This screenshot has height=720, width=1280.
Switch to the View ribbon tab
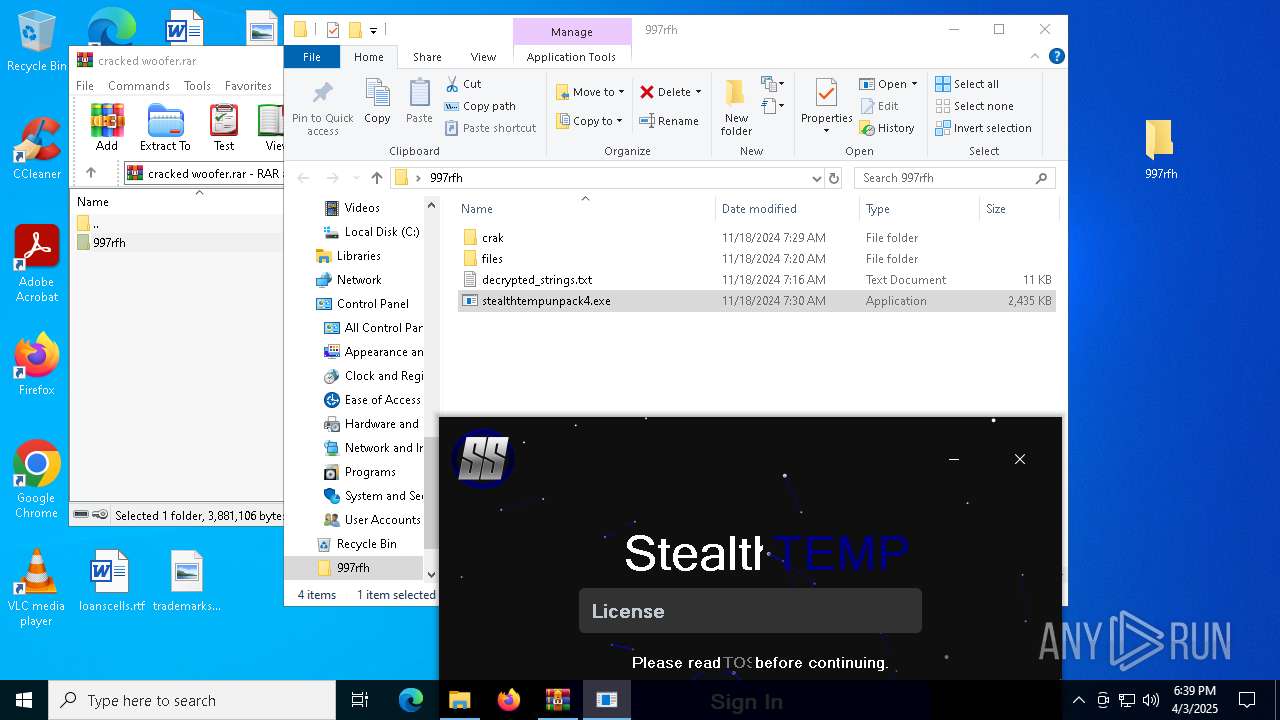pyautogui.click(x=483, y=57)
